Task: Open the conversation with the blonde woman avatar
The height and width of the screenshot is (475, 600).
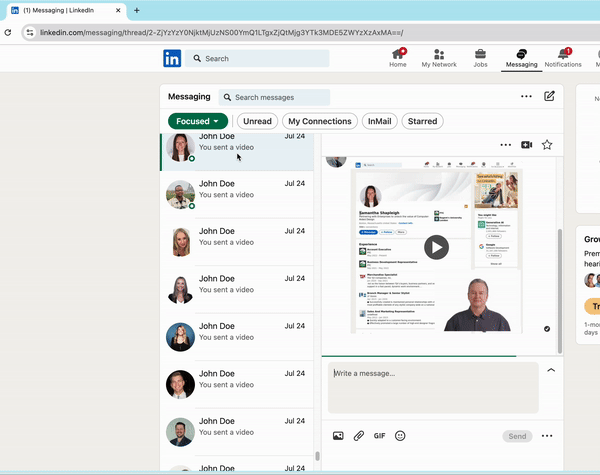Action: point(236,242)
